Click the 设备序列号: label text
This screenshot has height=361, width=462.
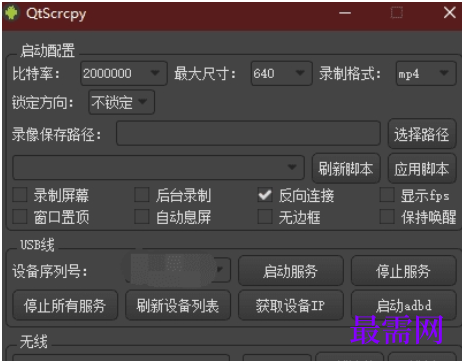coord(50,271)
